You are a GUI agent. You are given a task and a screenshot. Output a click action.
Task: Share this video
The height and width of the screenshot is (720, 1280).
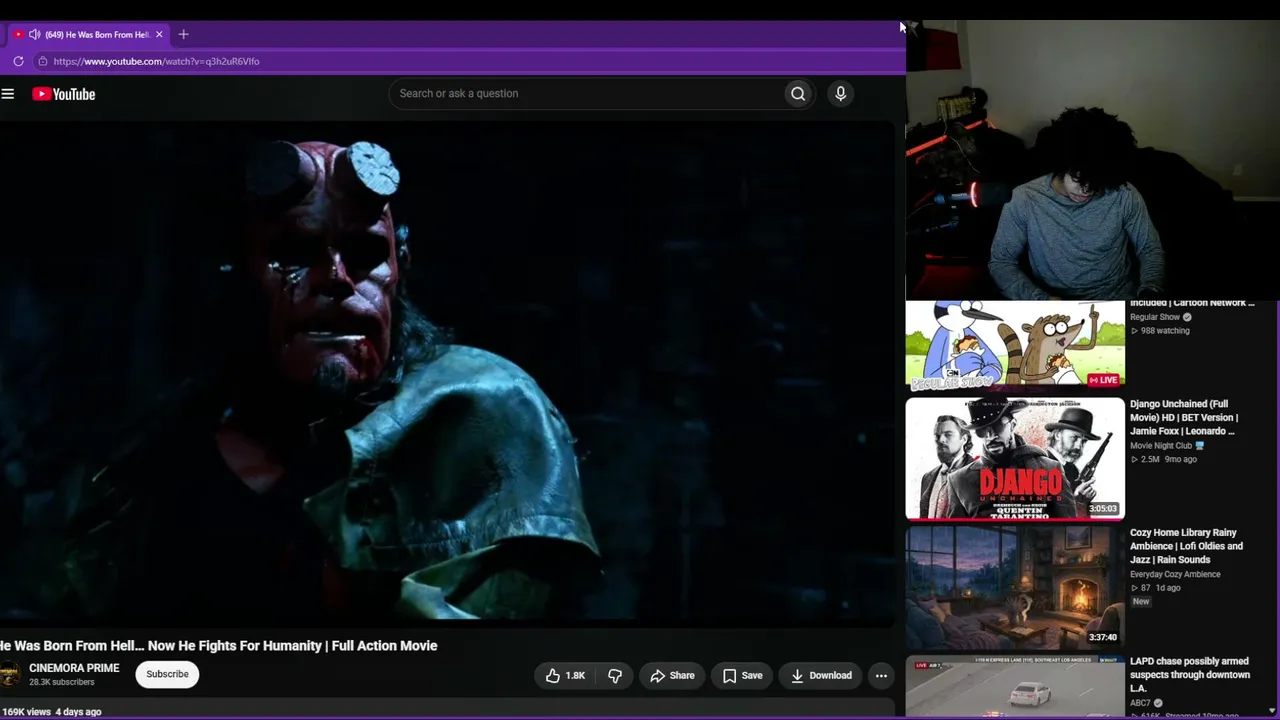[x=672, y=676]
